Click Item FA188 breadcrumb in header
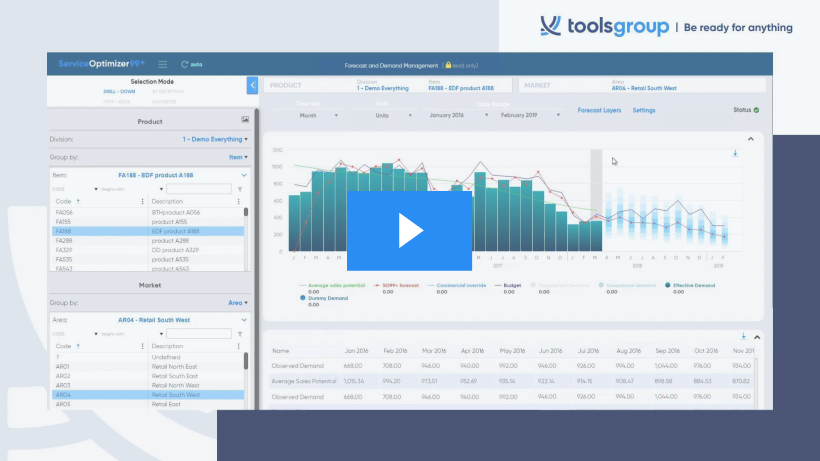This screenshot has width=820, height=461. pyautogui.click(x=461, y=88)
